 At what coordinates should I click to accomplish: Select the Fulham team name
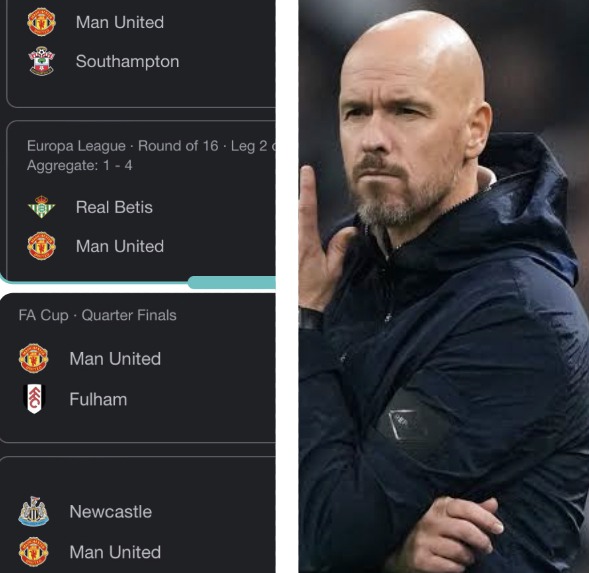pyautogui.click(x=98, y=399)
